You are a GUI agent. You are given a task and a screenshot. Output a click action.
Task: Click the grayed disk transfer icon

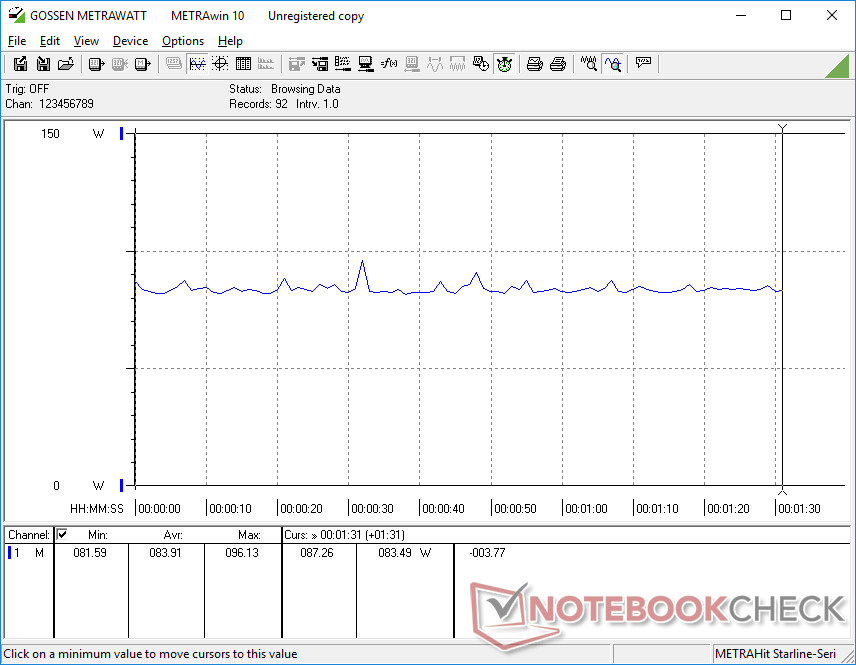296,64
